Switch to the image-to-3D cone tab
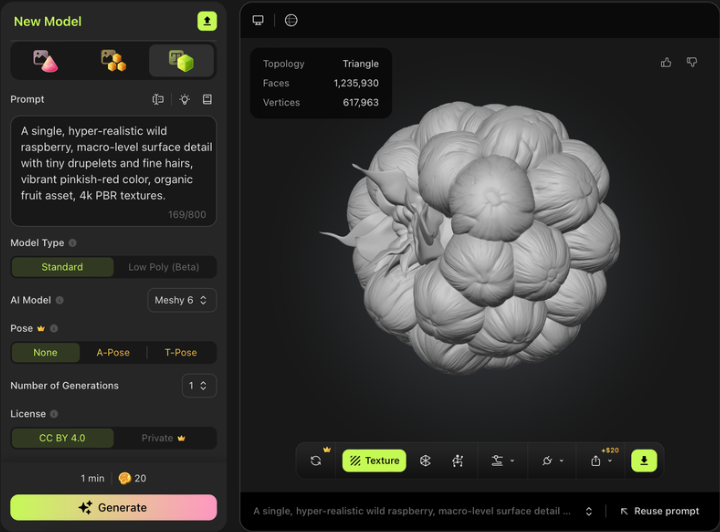Image resolution: width=720 pixels, height=532 pixels. (45, 61)
